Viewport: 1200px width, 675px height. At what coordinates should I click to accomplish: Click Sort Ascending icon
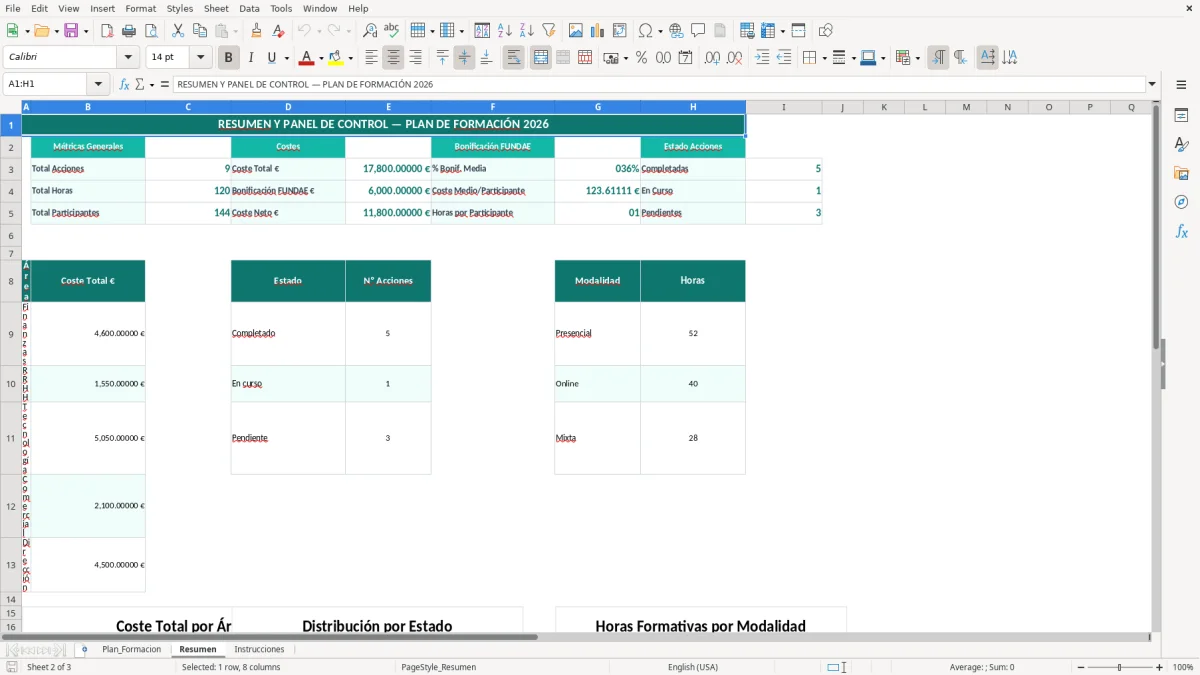pos(504,31)
